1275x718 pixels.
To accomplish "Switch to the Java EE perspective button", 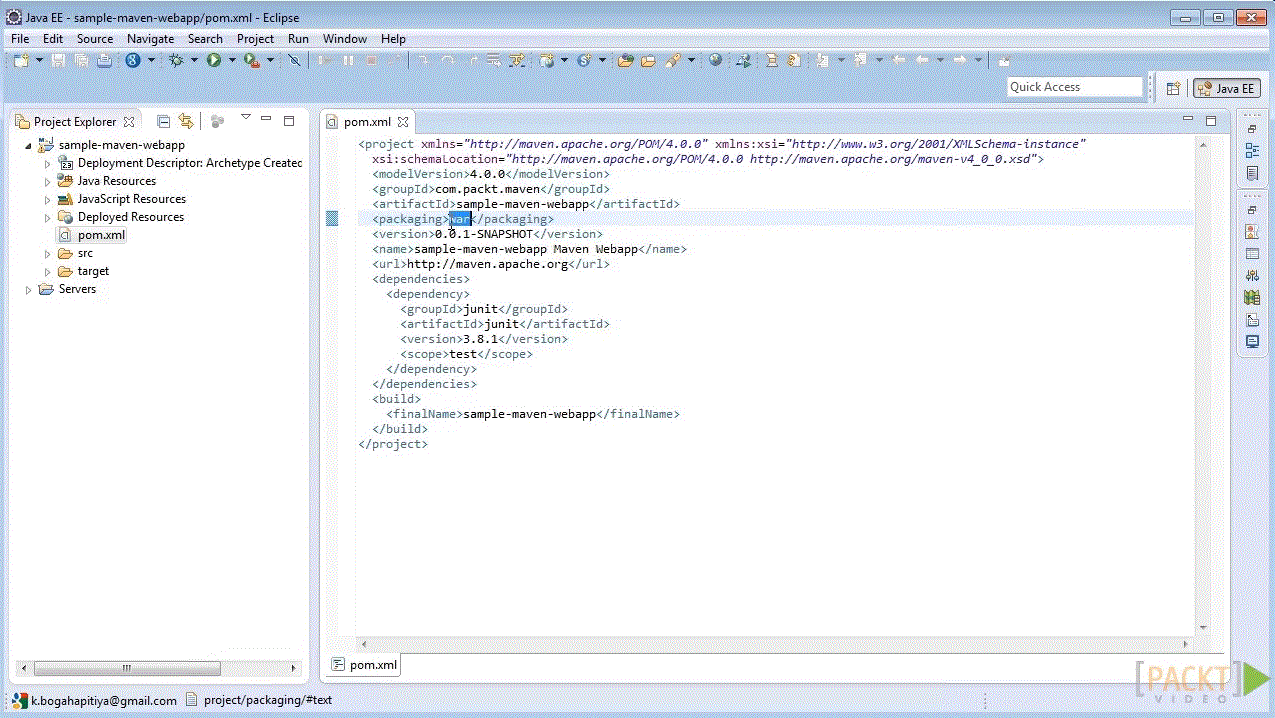I will [x=1225, y=88].
